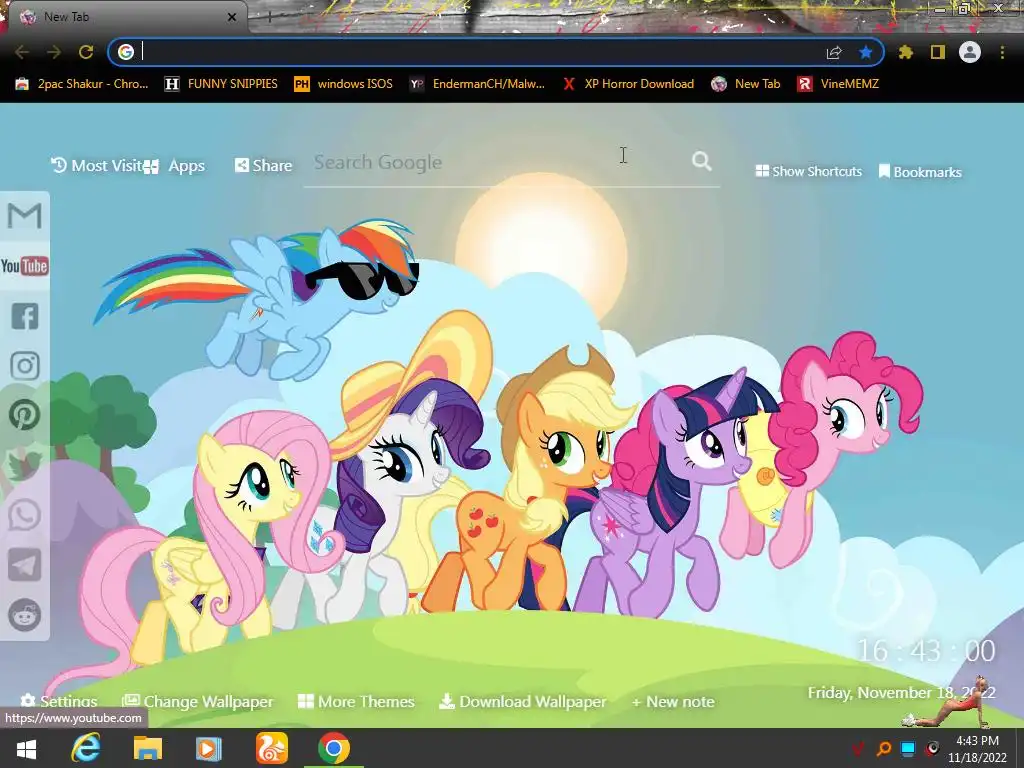The image size is (1024, 768).
Task: Open More Themes
Action: 356,701
